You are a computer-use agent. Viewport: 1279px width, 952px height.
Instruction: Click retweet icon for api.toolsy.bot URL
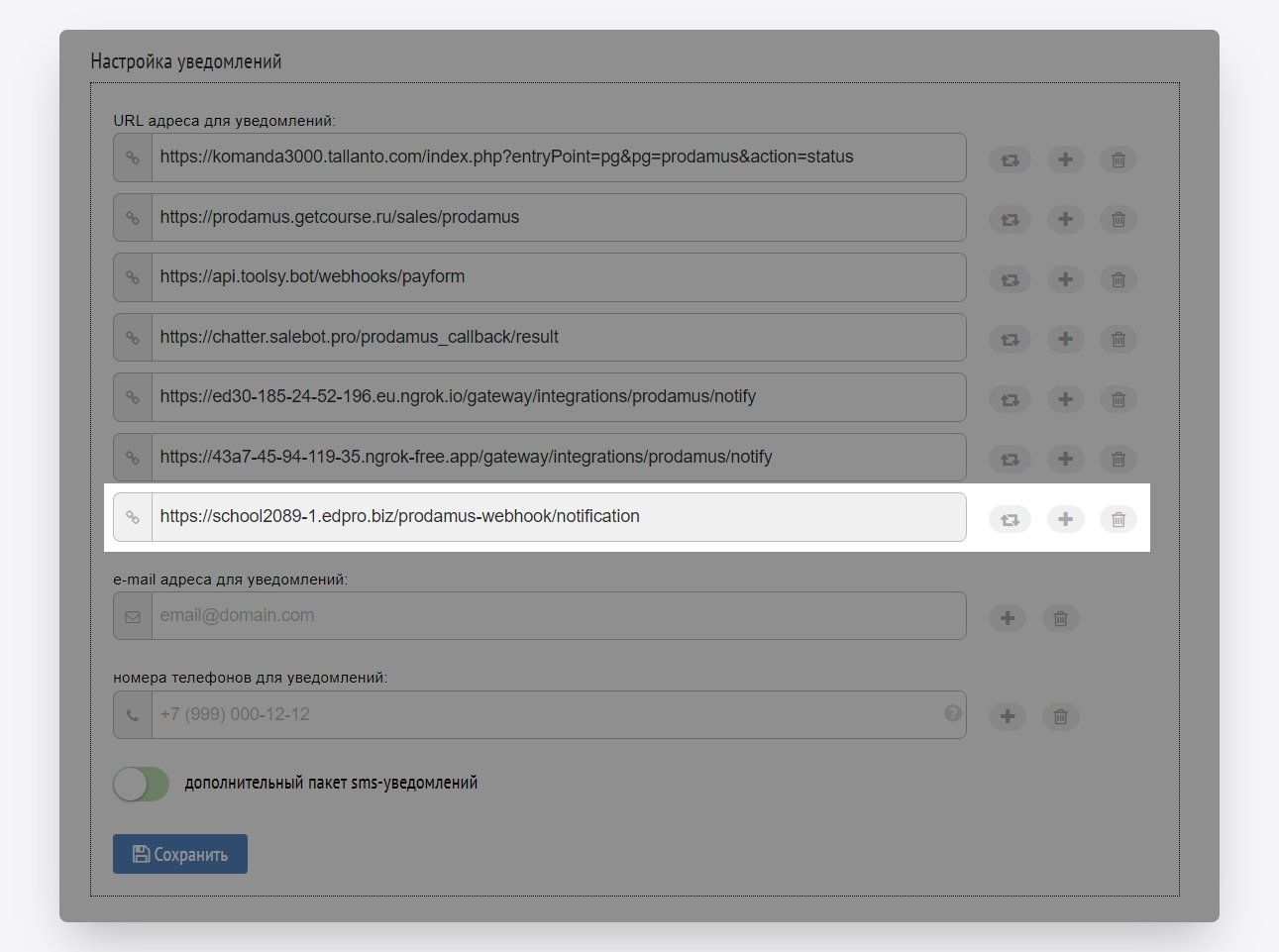(1010, 279)
